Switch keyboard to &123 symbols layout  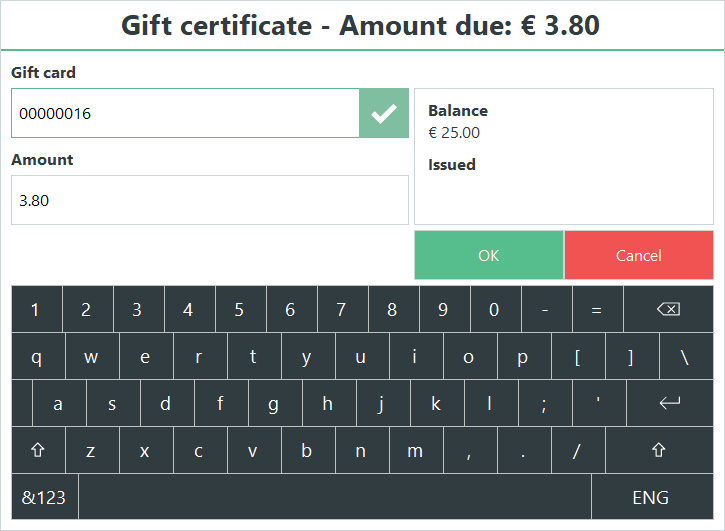point(44,497)
